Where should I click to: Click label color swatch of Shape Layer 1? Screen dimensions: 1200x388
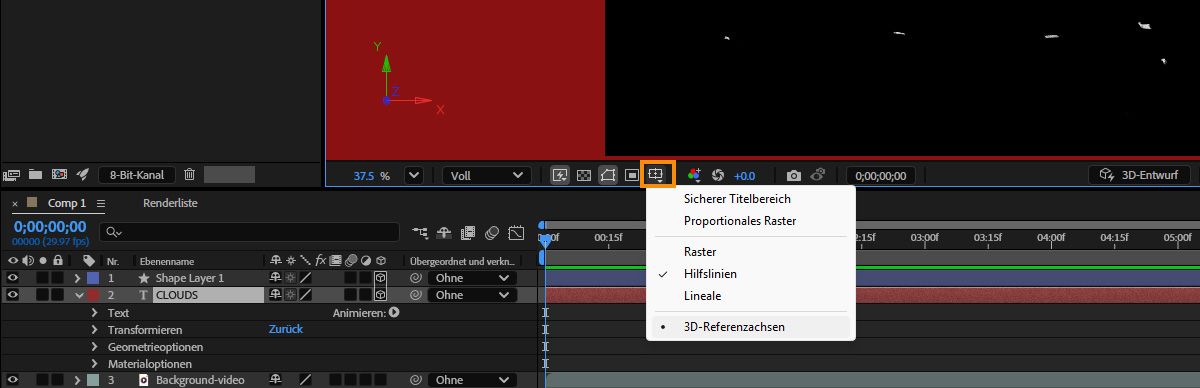(93, 278)
